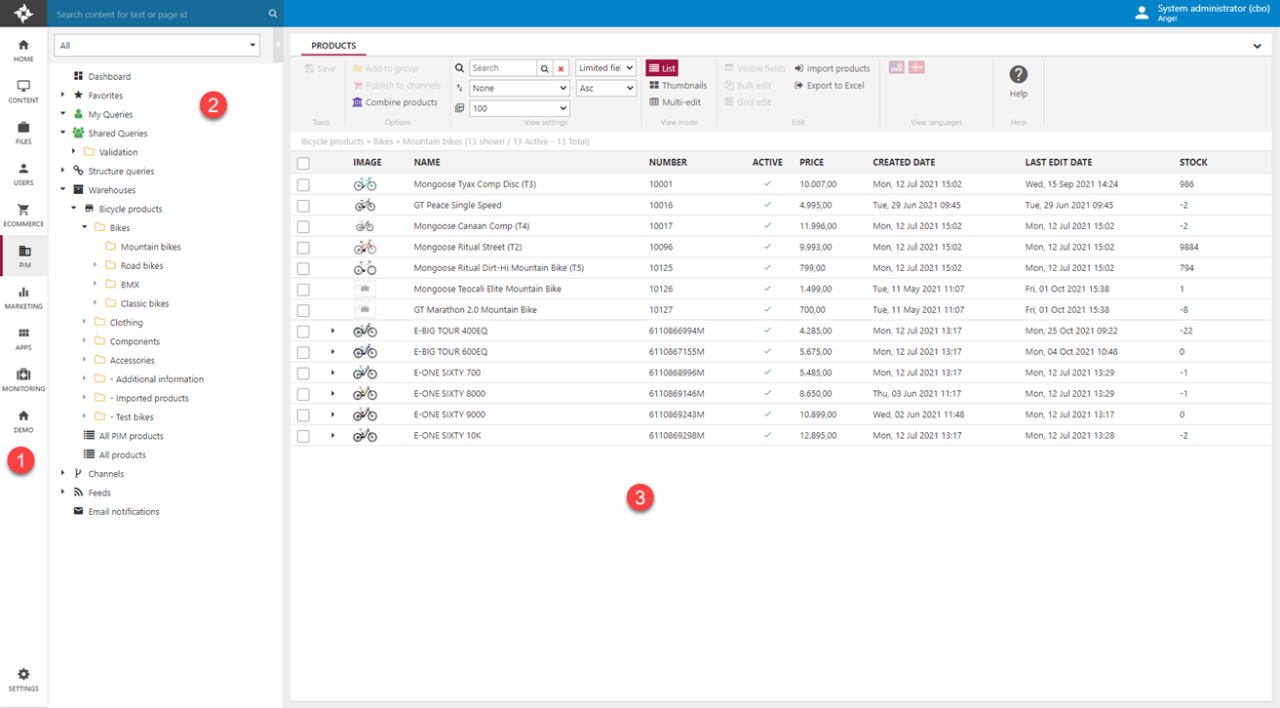The width and height of the screenshot is (1280, 708).
Task: Click the search magnifier in top bar
Action: 273,14
